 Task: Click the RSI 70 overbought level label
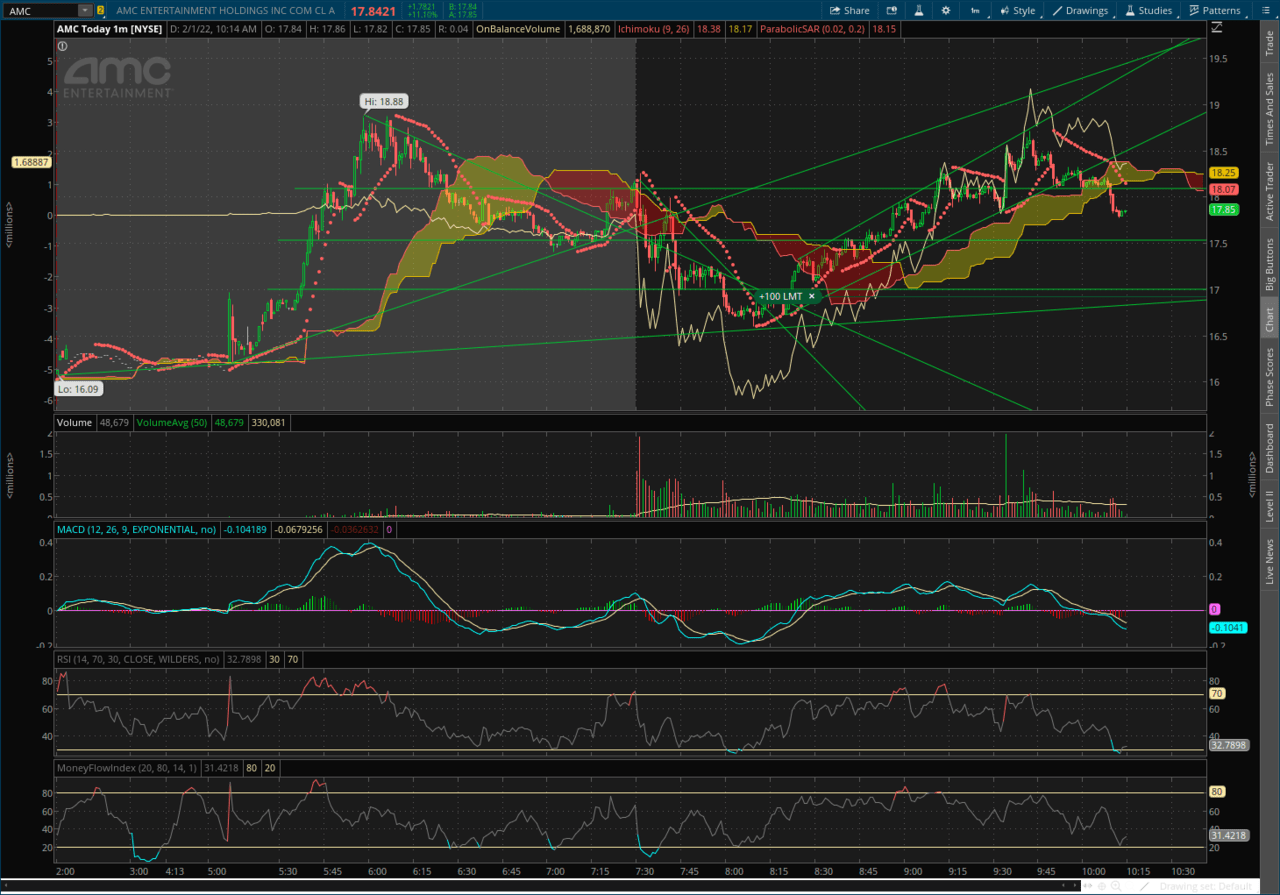(x=1217, y=694)
